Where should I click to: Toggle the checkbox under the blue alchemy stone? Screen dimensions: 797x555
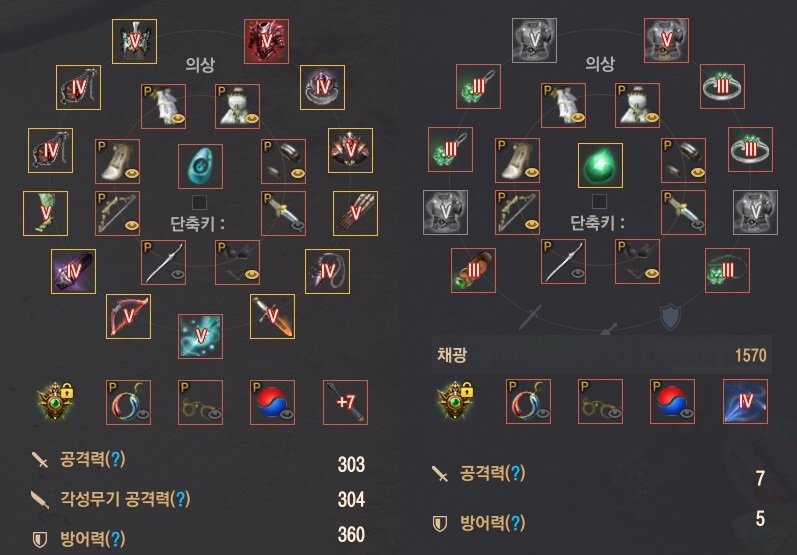click(199, 202)
